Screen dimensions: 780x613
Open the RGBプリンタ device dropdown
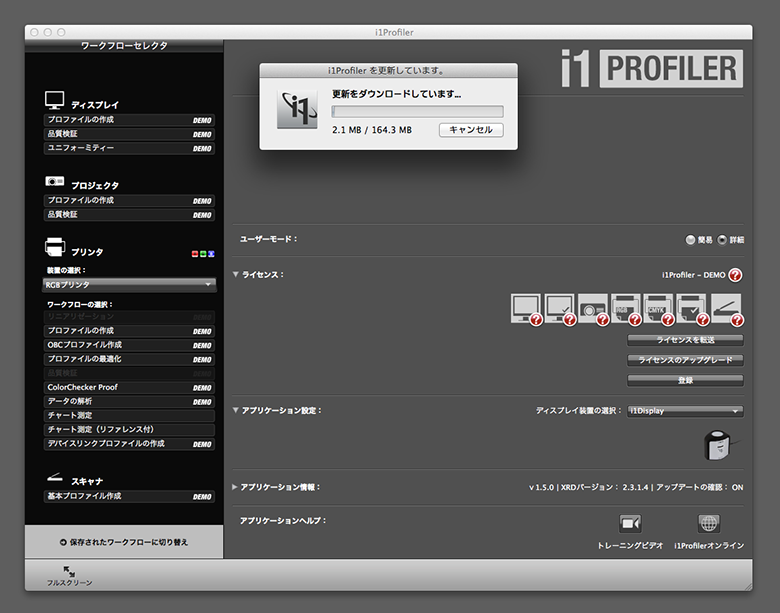[129, 285]
